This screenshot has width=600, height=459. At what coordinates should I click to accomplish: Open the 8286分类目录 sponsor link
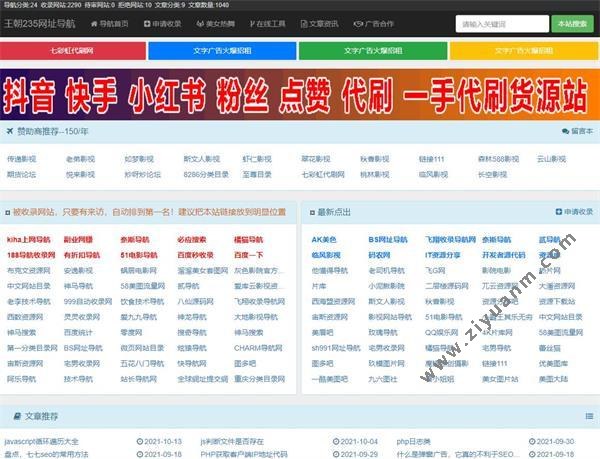coord(206,174)
